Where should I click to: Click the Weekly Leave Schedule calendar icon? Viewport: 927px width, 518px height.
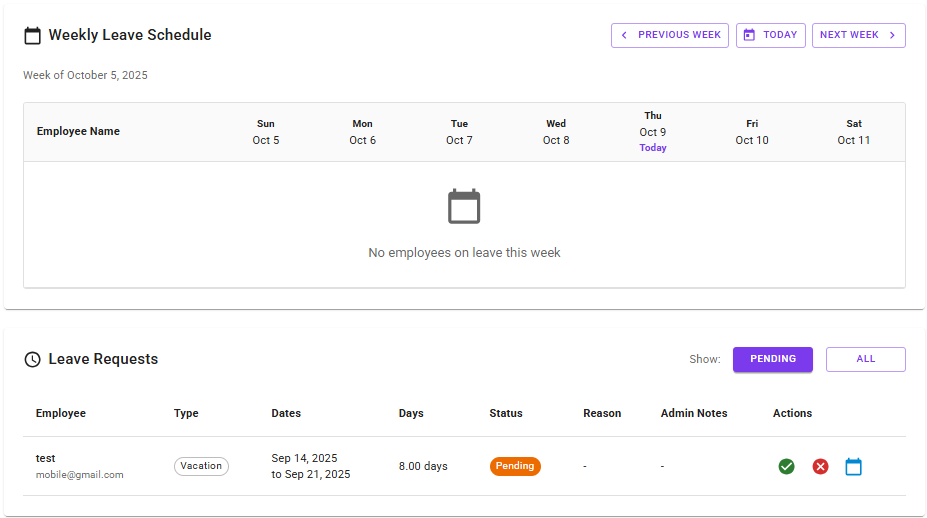(32, 35)
